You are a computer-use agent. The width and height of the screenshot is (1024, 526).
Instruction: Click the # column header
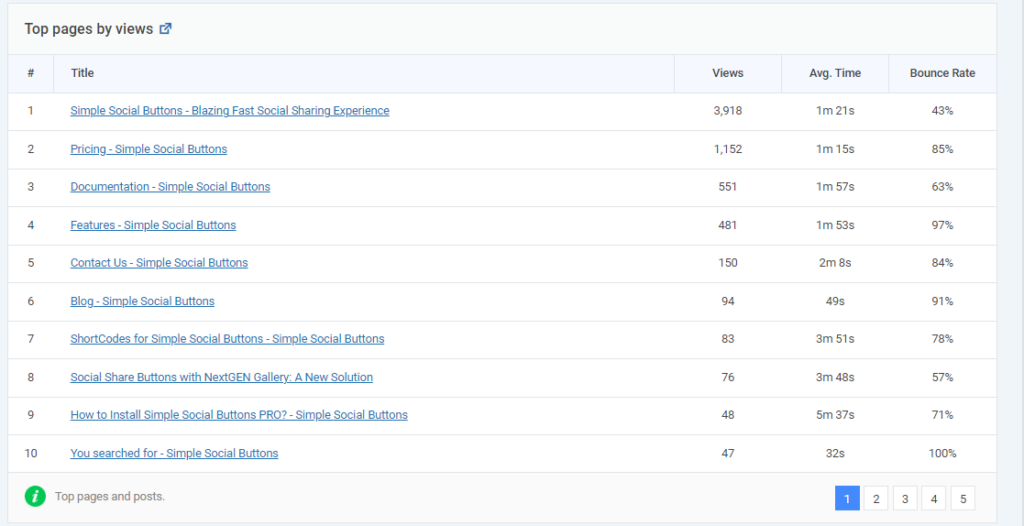click(31, 73)
